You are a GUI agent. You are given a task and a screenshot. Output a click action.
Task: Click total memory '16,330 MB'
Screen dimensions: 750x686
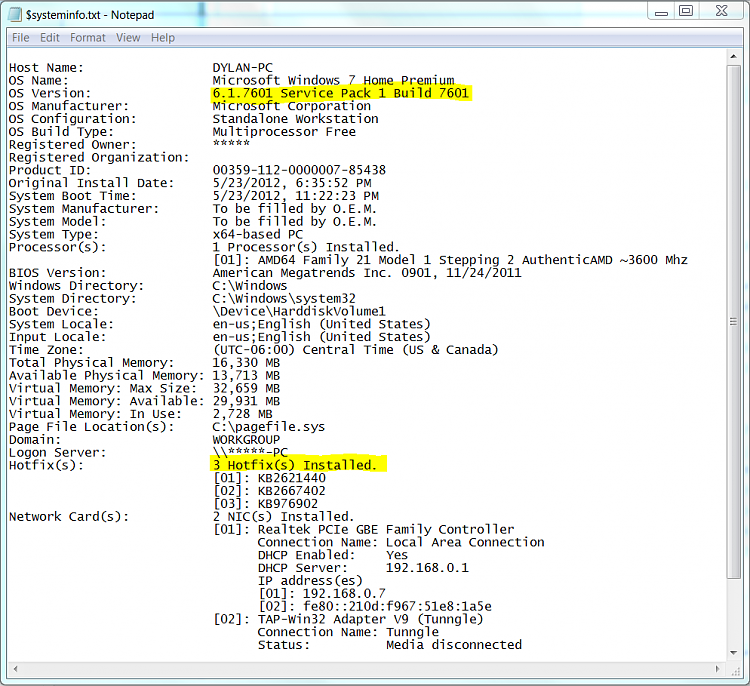(246, 363)
